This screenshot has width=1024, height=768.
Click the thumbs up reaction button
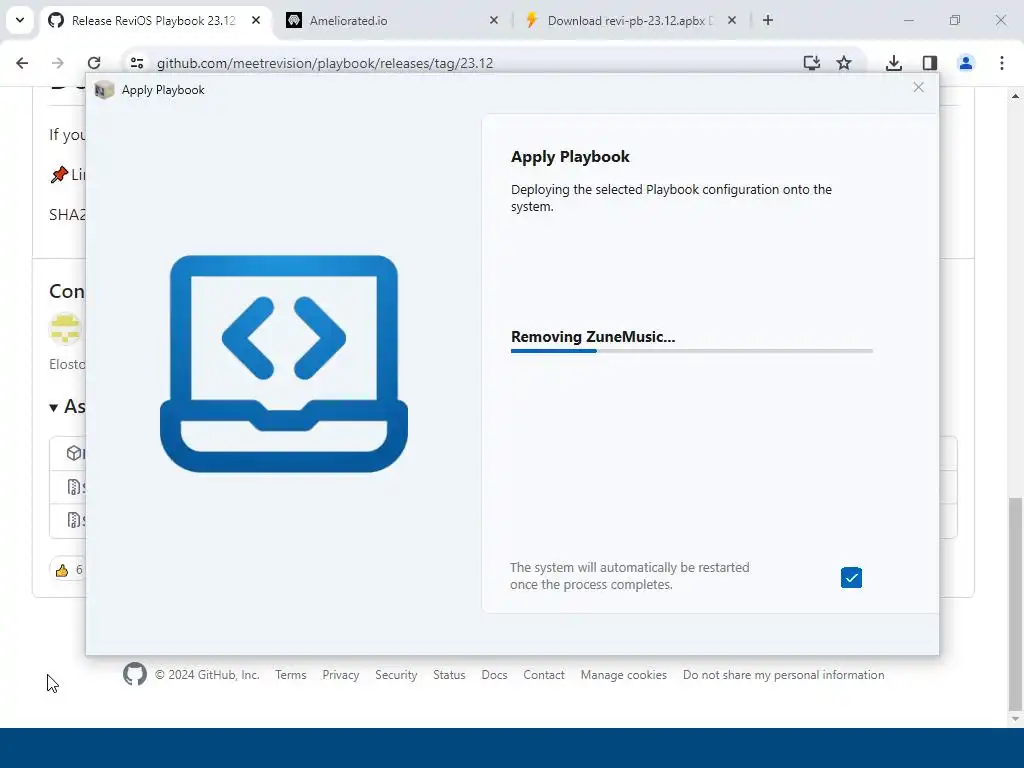click(67, 569)
